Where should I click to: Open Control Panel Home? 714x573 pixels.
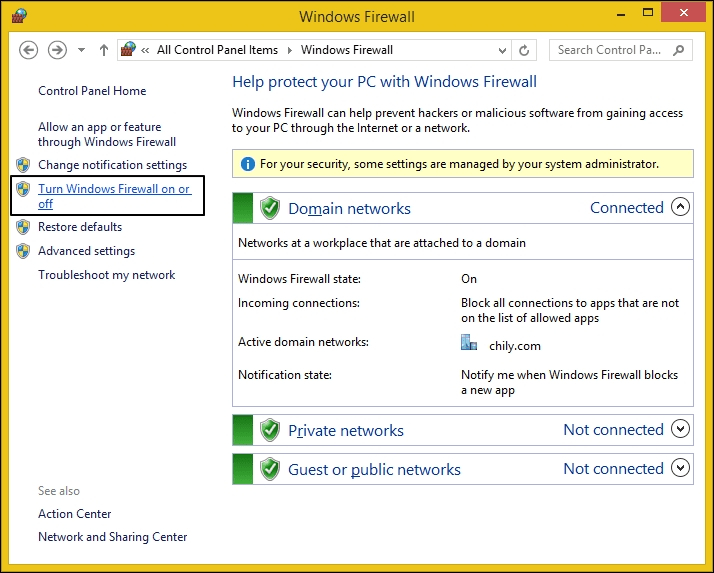(92, 91)
